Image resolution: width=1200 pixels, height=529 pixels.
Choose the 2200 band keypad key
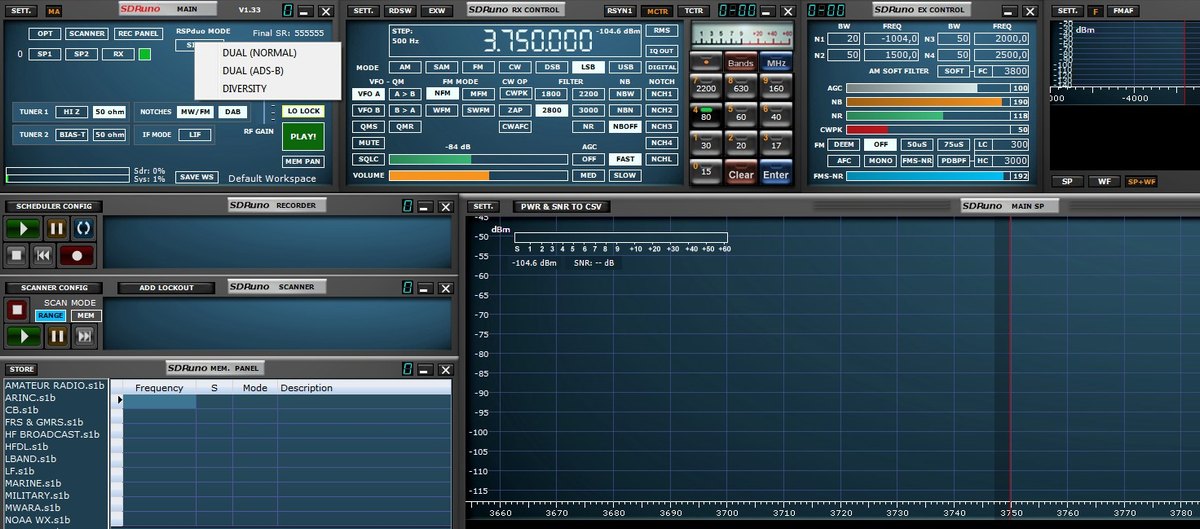[x=707, y=88]
